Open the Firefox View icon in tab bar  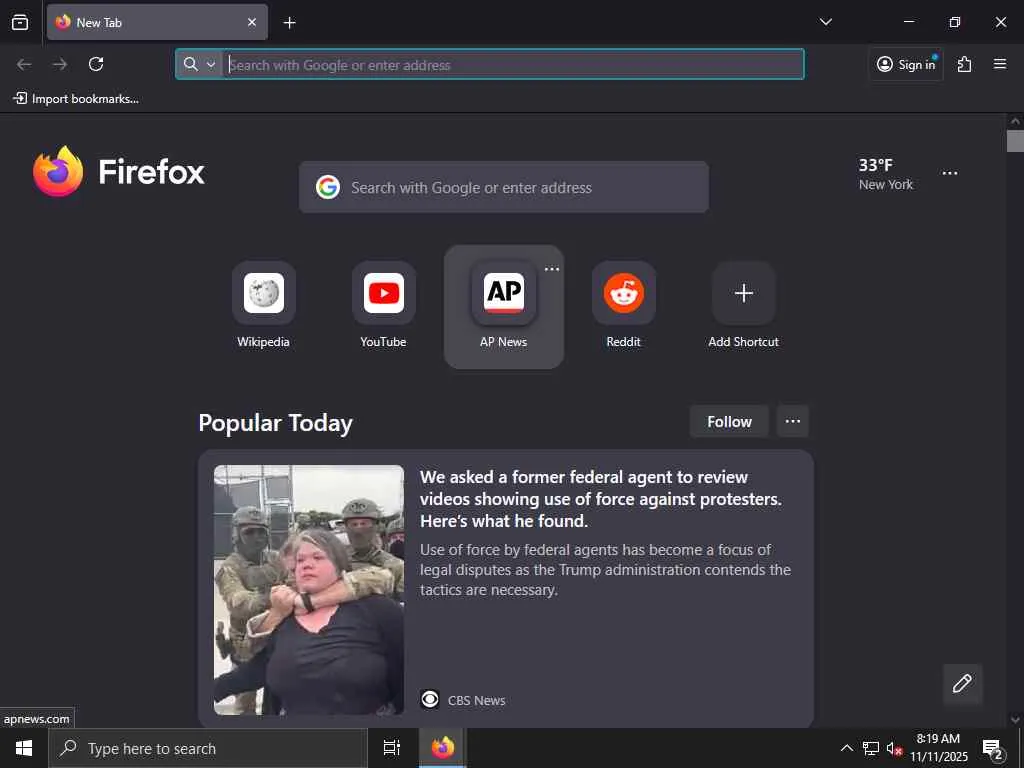click(x=20, y=22)
